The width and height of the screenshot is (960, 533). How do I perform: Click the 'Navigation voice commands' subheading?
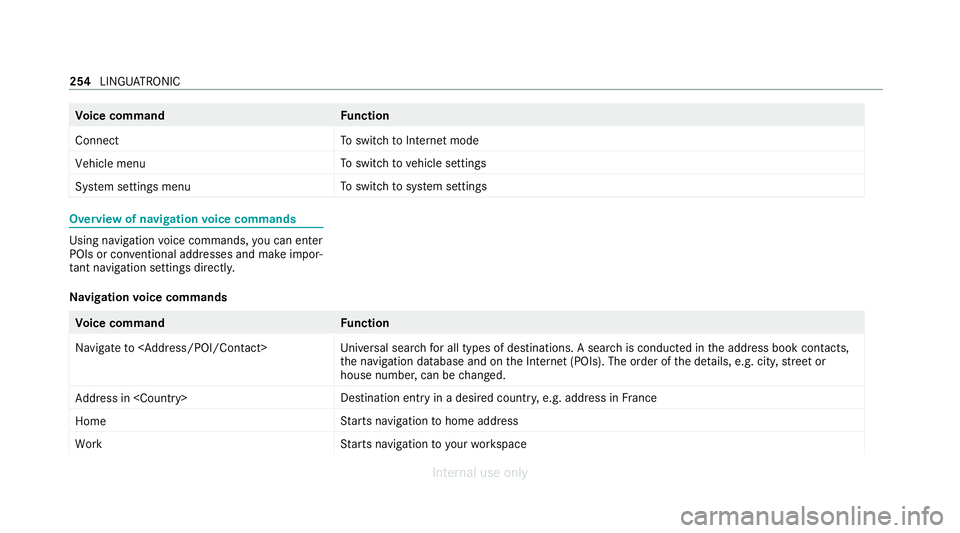coord(148,297)
